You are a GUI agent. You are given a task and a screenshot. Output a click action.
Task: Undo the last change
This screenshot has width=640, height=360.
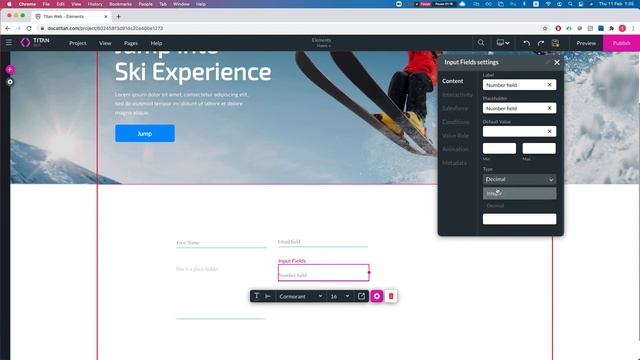[x=527, y=43]
